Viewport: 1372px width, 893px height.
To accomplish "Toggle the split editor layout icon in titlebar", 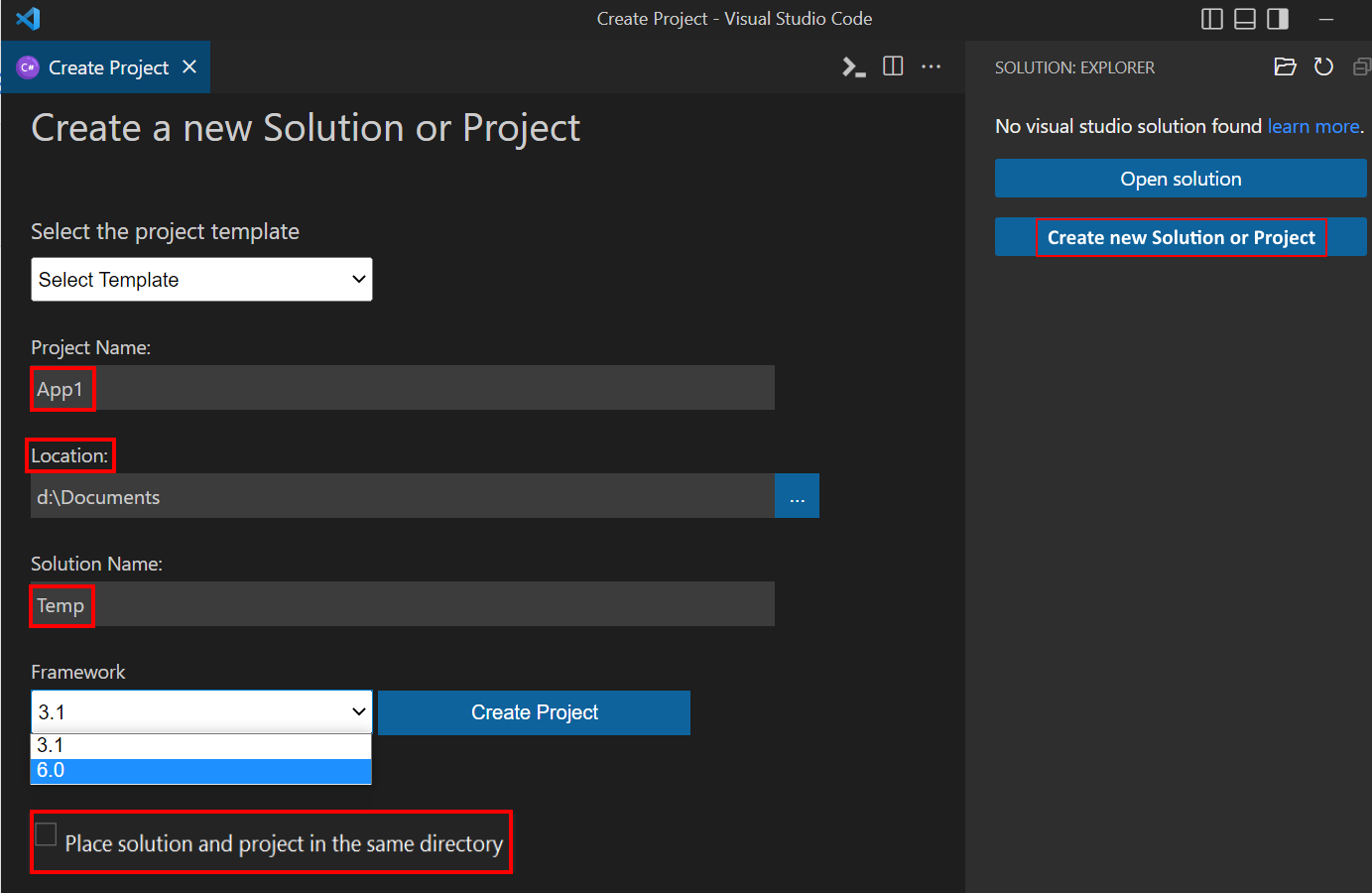I will tap(1211, 18).
